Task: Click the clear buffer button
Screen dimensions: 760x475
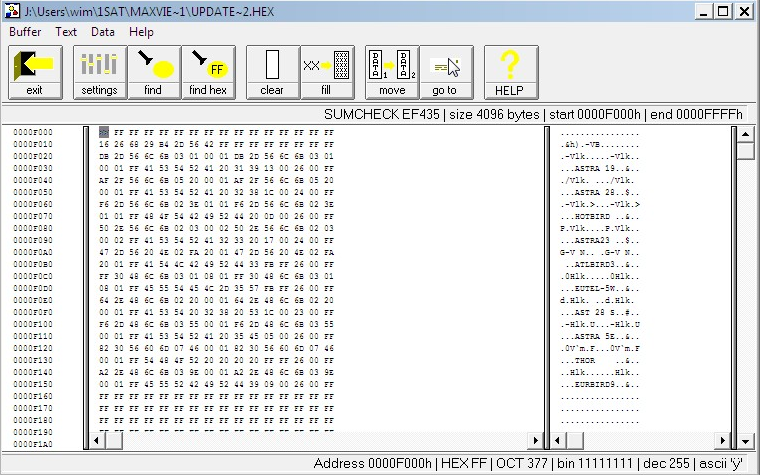Action: click(x=273, y=72)
